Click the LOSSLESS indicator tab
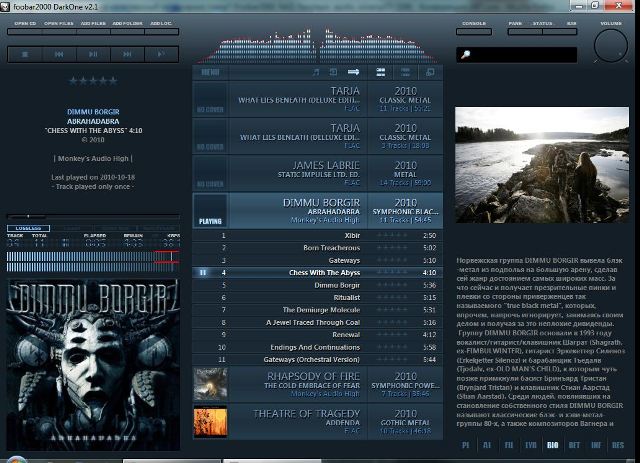Screen dimensions: 640x463 click(28, 228)
